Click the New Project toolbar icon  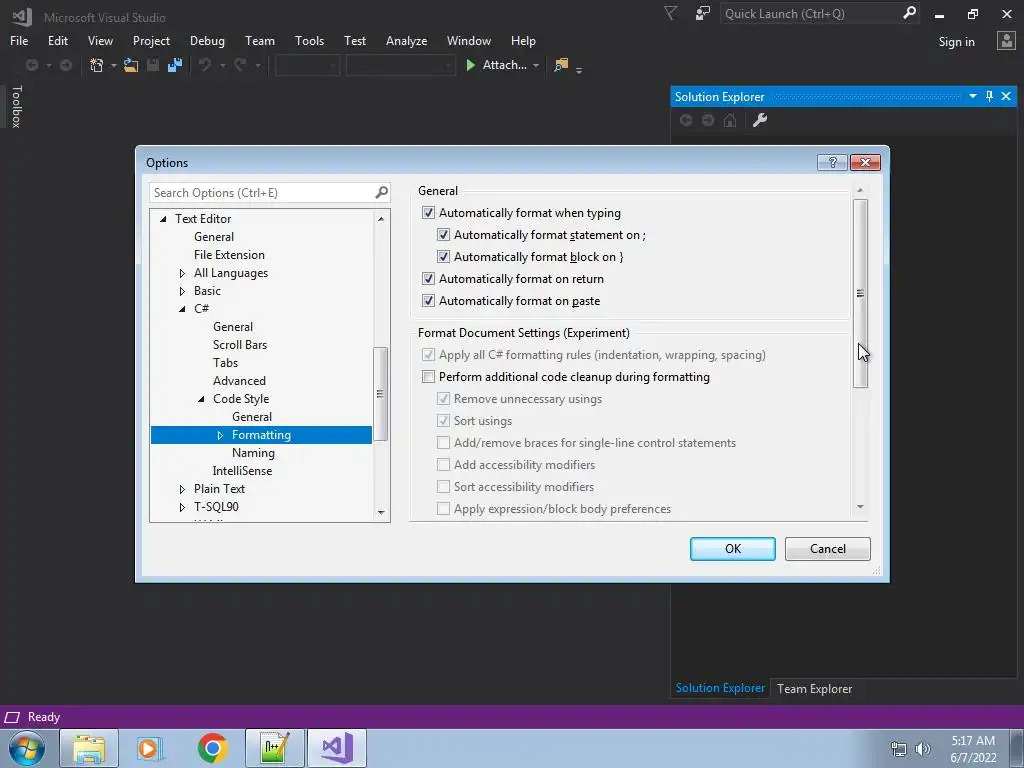pyautogui.click(x=97, y=65)
